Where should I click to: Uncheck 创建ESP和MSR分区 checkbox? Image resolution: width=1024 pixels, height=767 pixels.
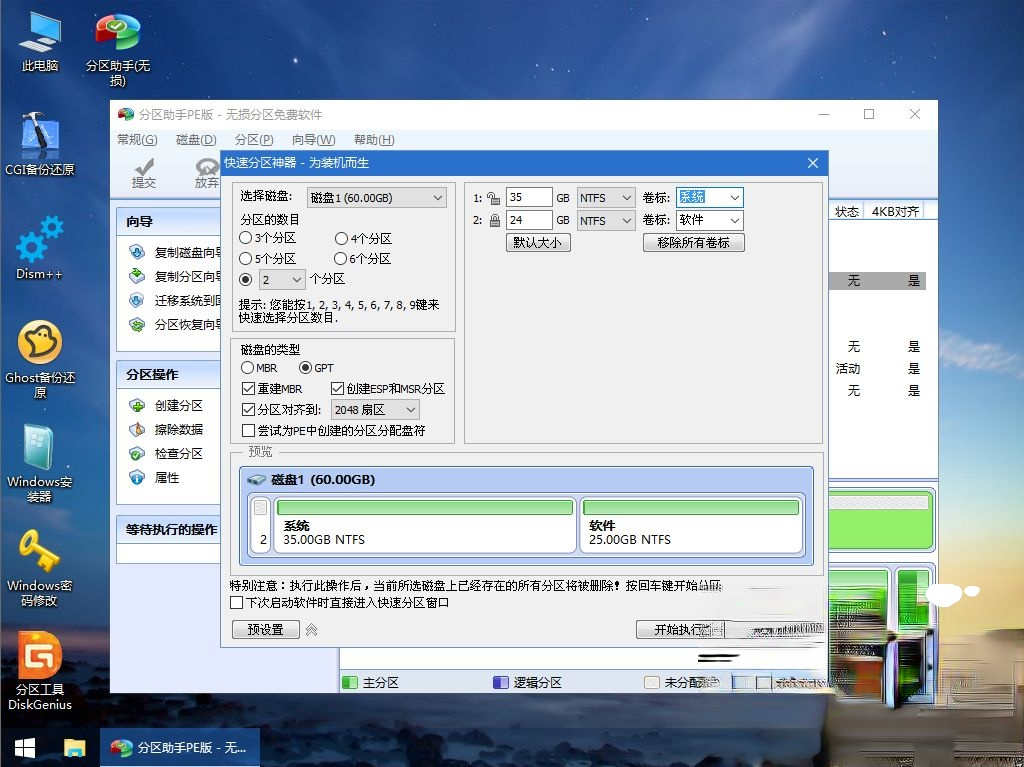[337, 389]
